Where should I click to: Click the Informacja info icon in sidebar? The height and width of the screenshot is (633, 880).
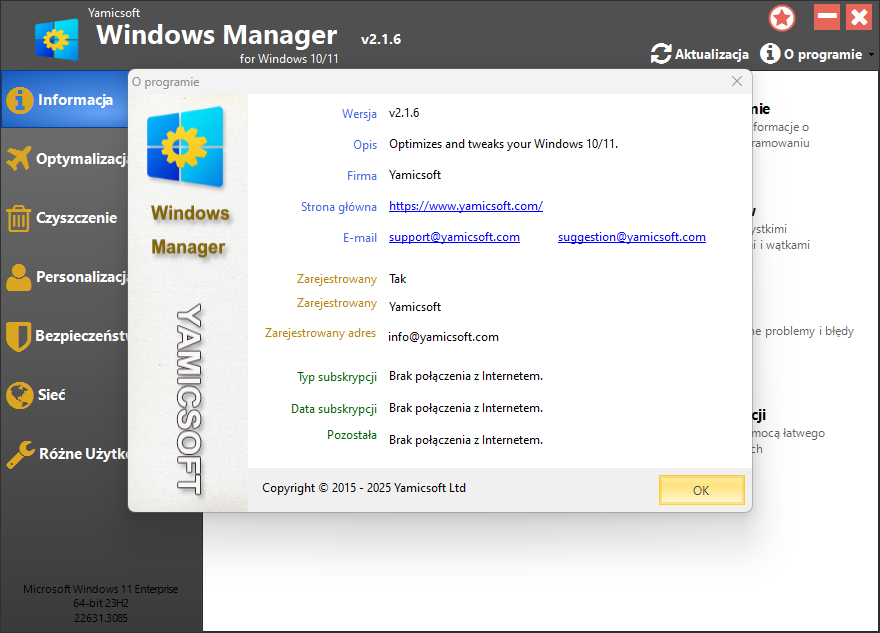point(20,100)
